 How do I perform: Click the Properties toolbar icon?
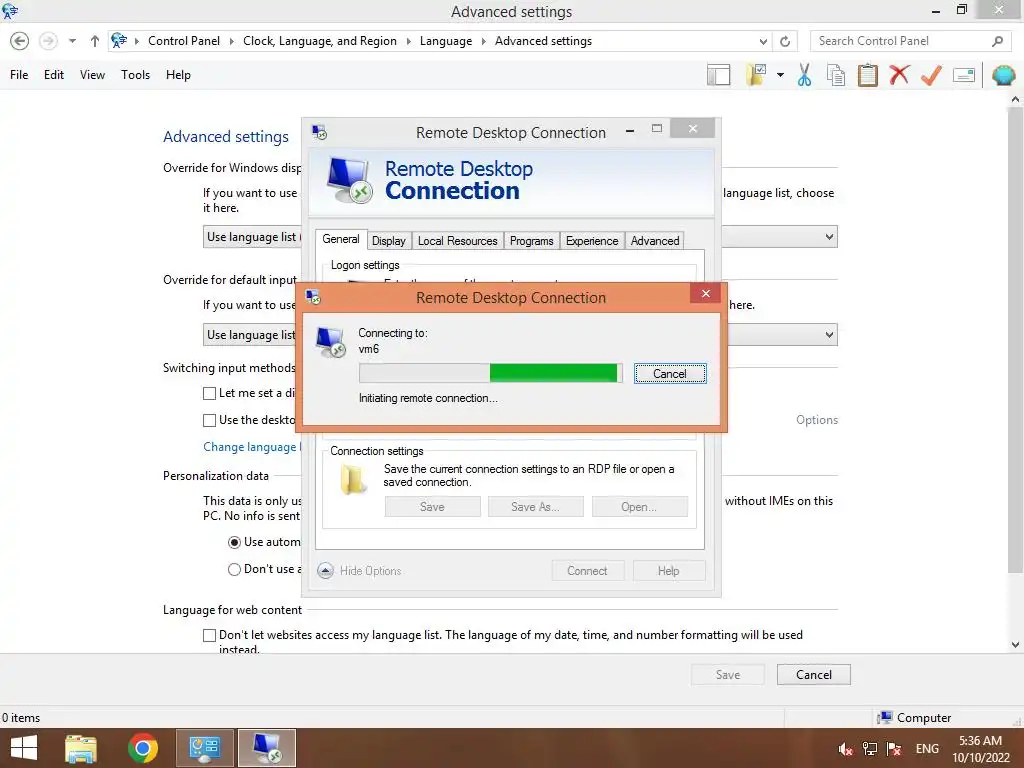click(964, 75)
